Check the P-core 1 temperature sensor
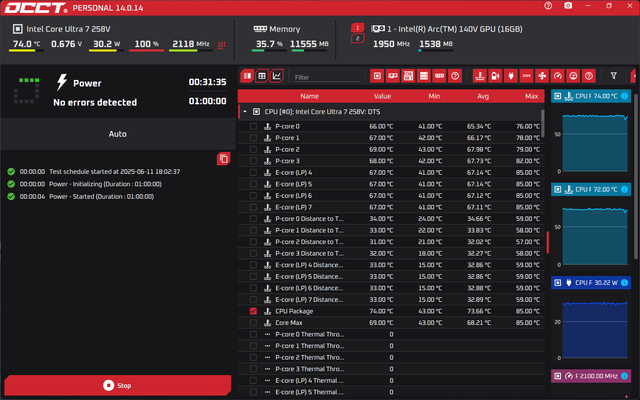 (x=253, y=138)
